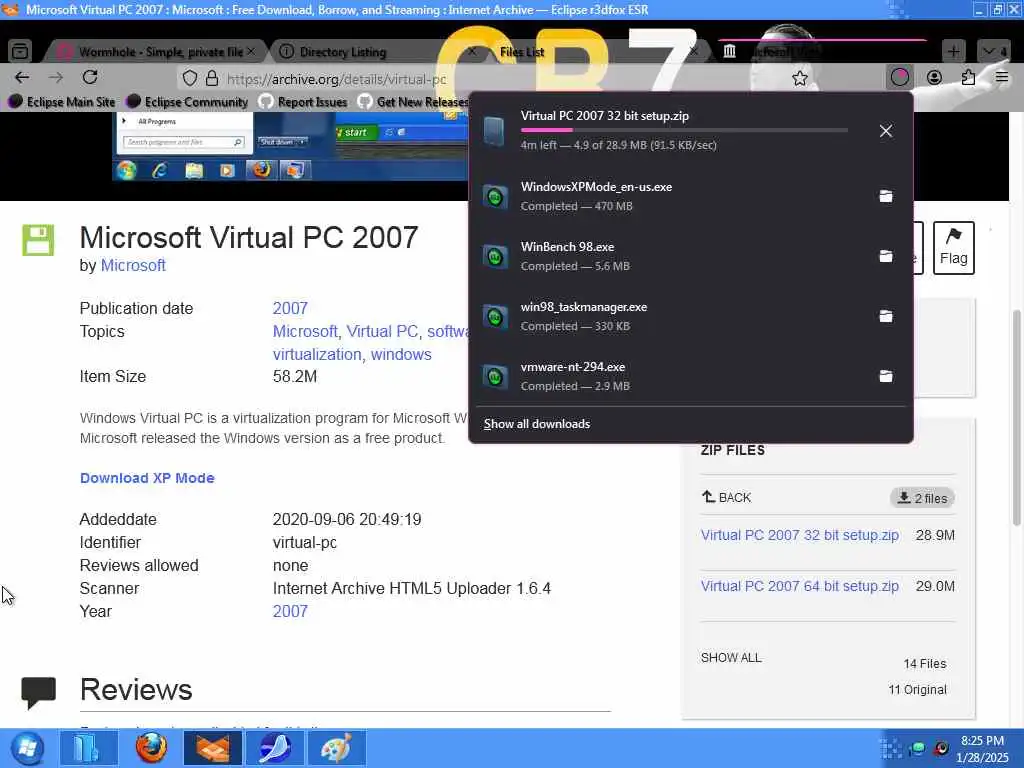This screenshot has height=768, width=1024.
Task: Click the software floppy disk icon
Action: tap(38, 240)
